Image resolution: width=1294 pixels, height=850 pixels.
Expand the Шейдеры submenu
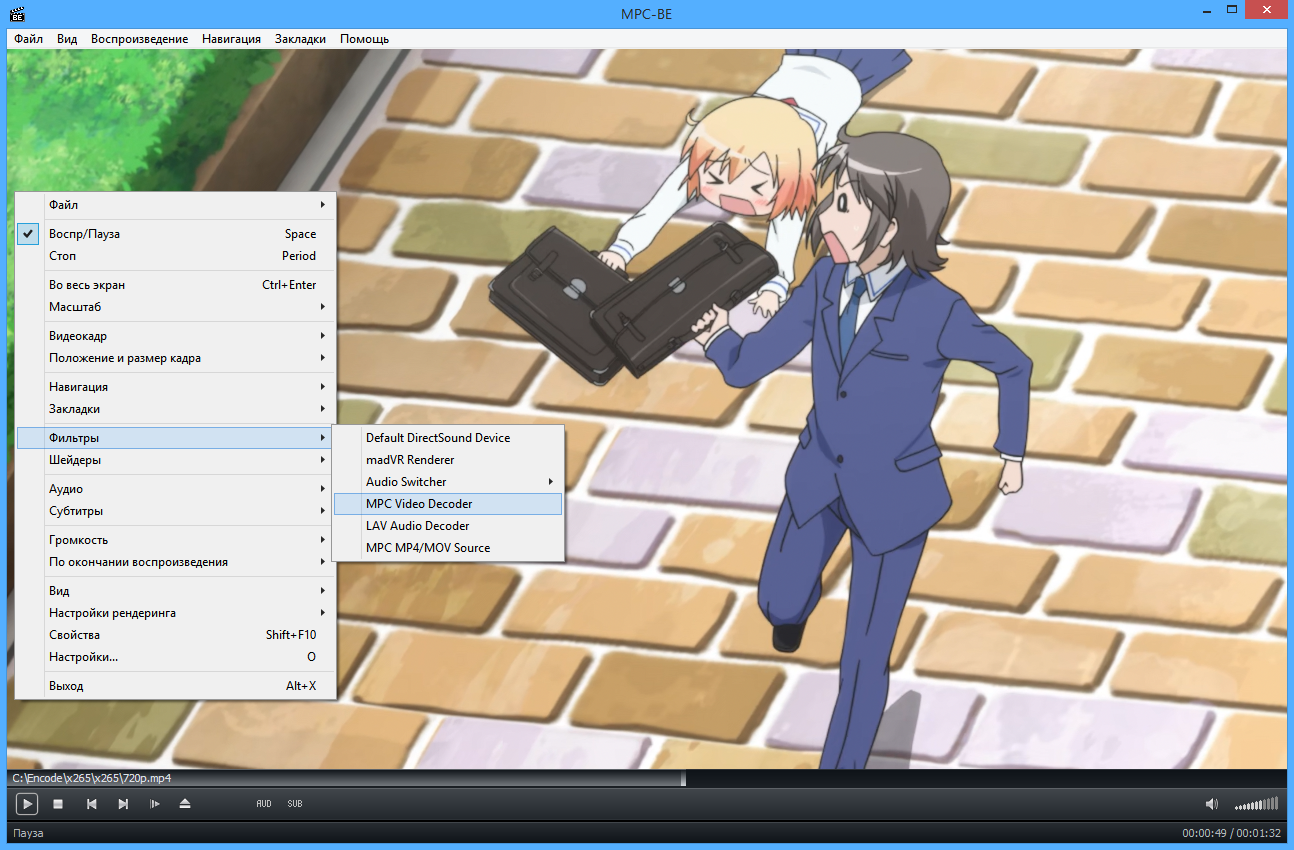click(176, 460)
